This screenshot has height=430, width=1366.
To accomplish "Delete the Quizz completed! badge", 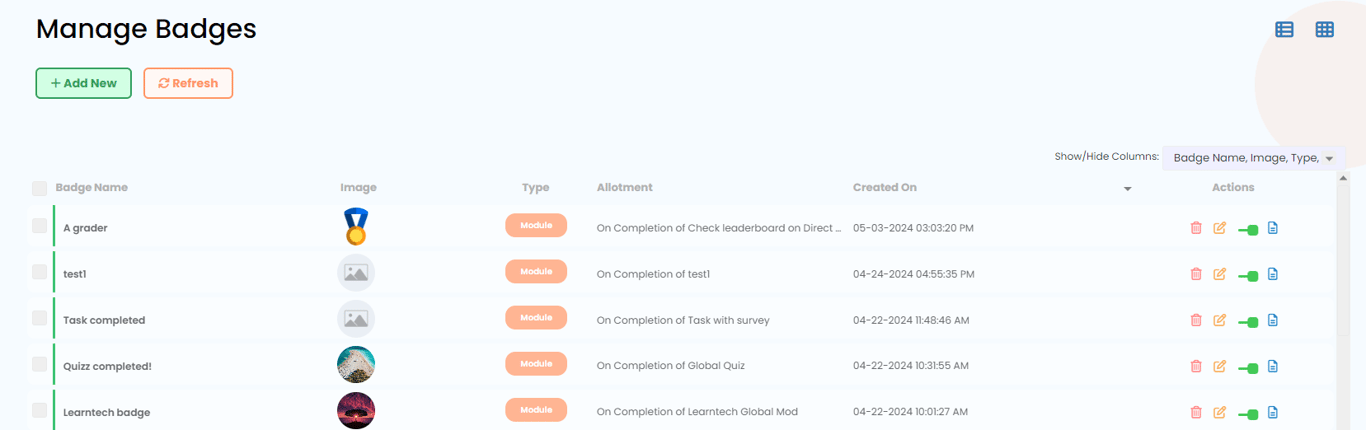I will pos(1196,366).
